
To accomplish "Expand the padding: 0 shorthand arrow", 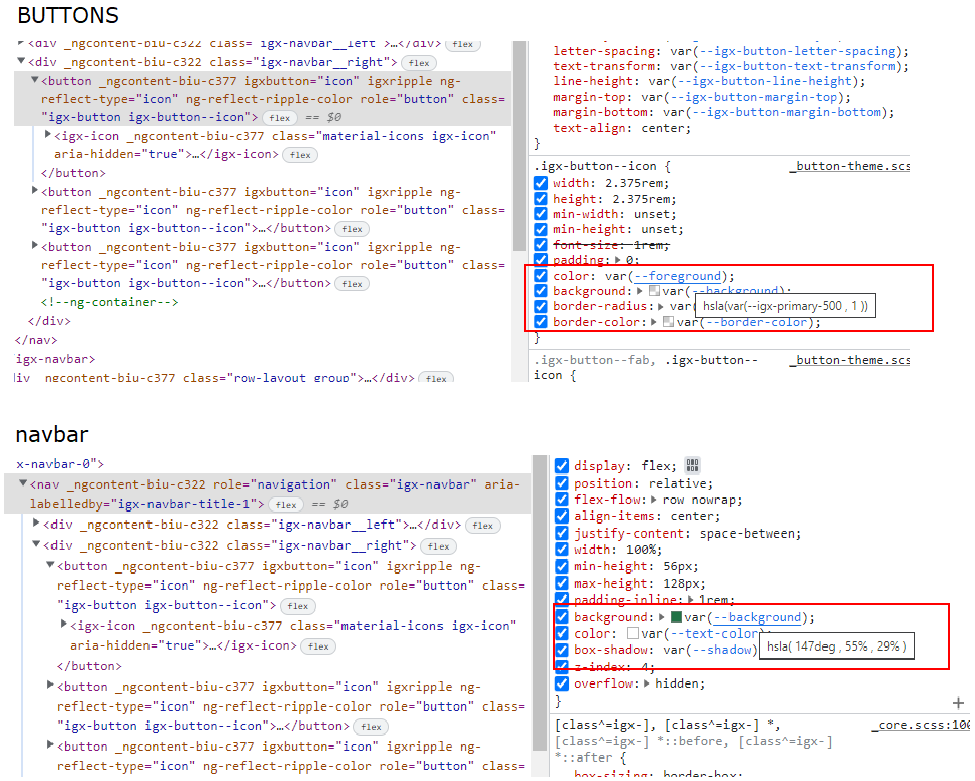I will point(617,260).
